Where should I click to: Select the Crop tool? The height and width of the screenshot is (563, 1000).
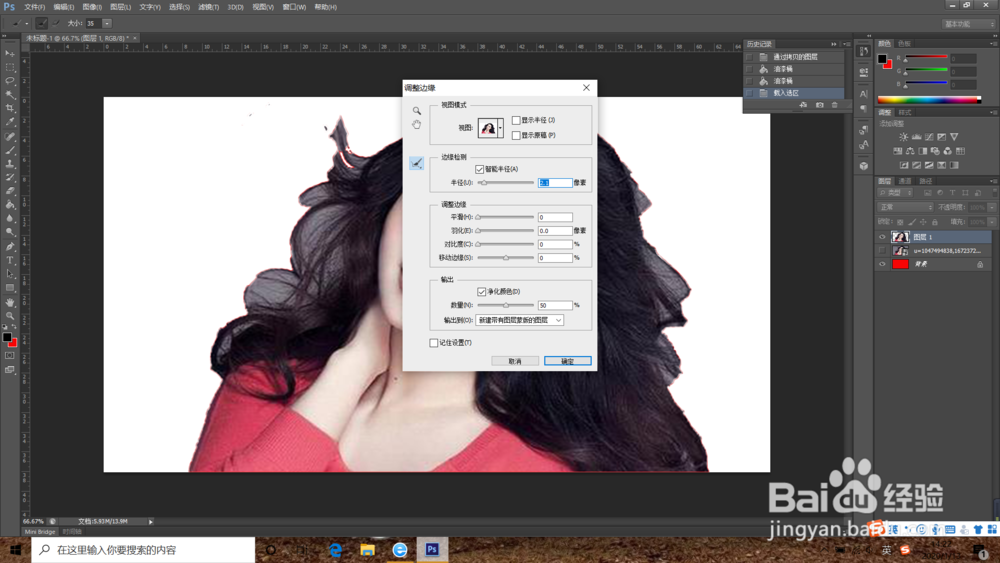coord(10,108)
